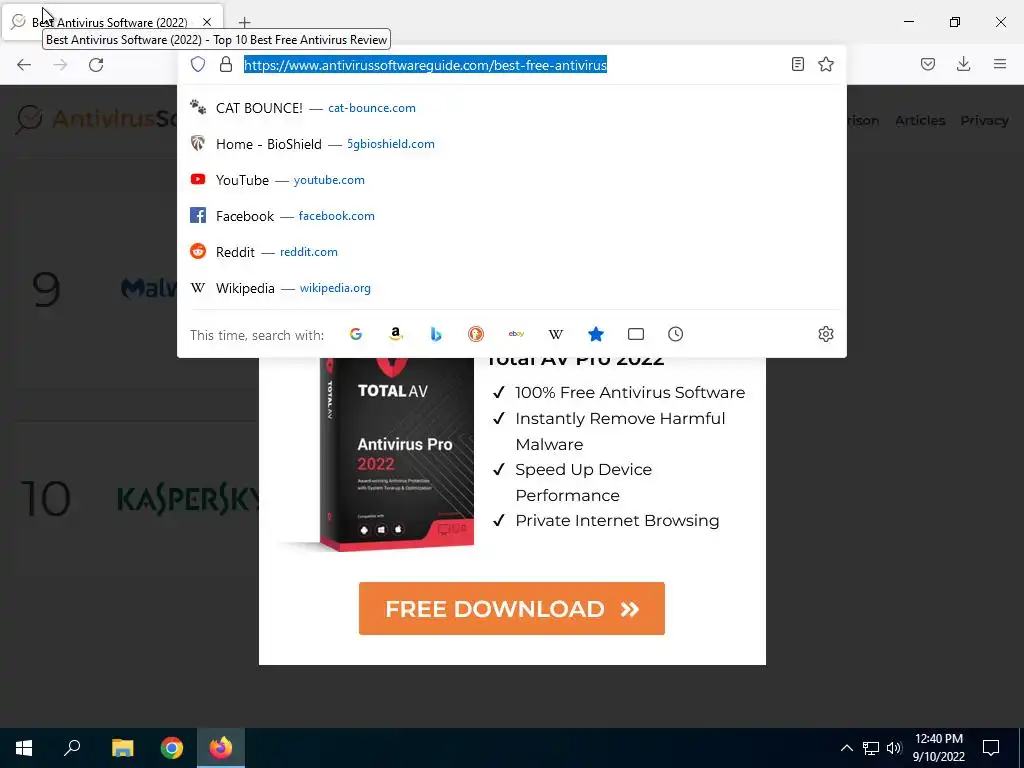Viewport: 1024px width, 768px height.
Task: Launch Google Chrome from taskbar
Action: [x=172, y=748]
